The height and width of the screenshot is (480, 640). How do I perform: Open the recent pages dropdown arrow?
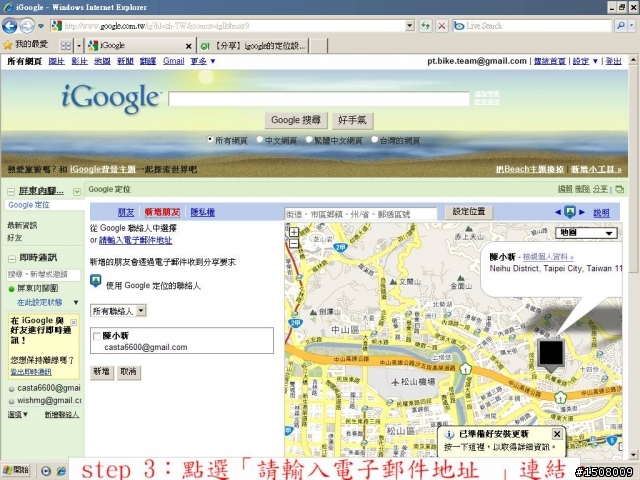(x=41, y=26)
